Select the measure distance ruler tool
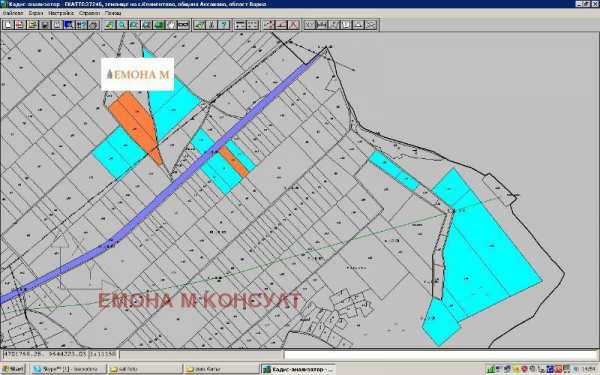This screenshot has width=600, height=375. click(x=183, y=25)
